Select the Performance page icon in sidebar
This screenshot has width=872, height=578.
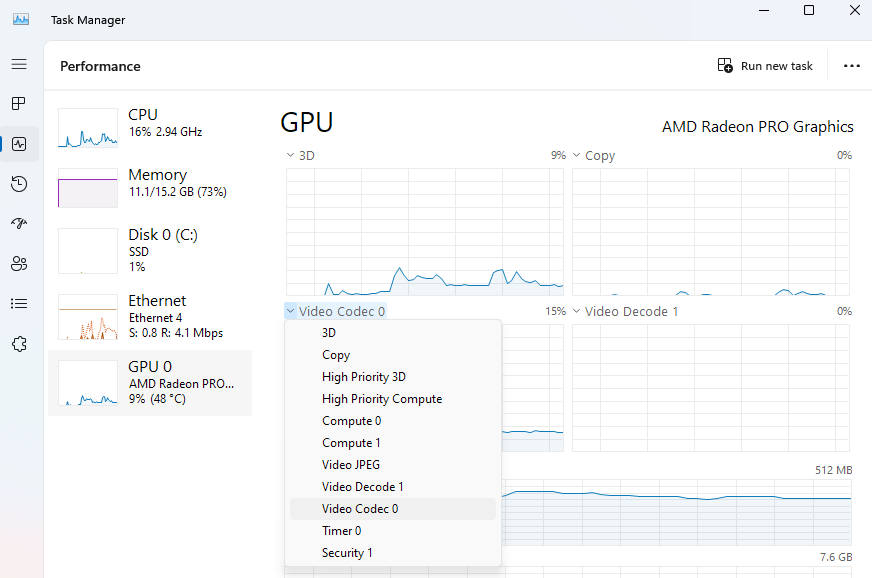coord(19,144)
